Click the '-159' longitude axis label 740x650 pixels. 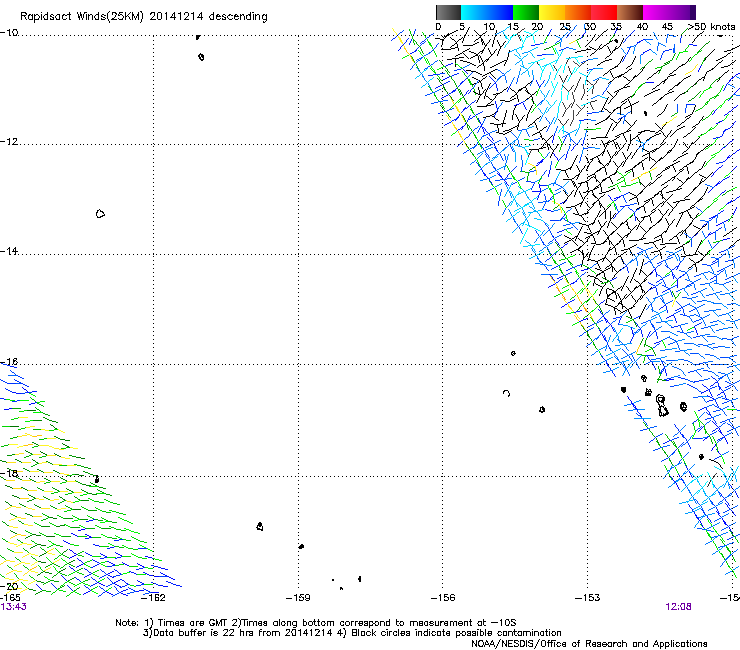point(298,598)
